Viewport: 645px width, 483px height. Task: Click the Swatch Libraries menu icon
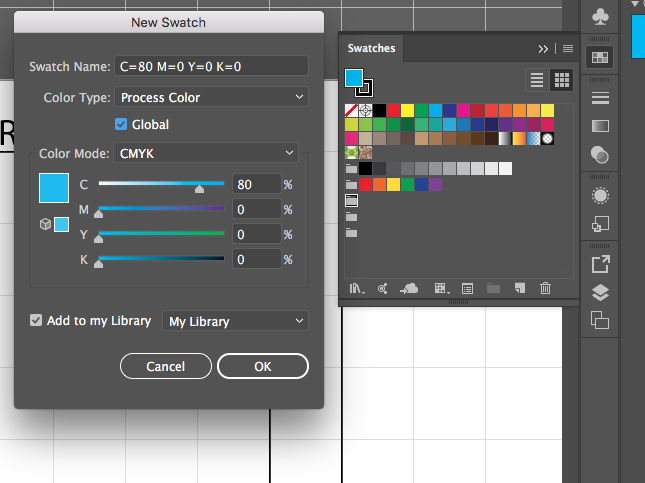(x=355, y=288)
